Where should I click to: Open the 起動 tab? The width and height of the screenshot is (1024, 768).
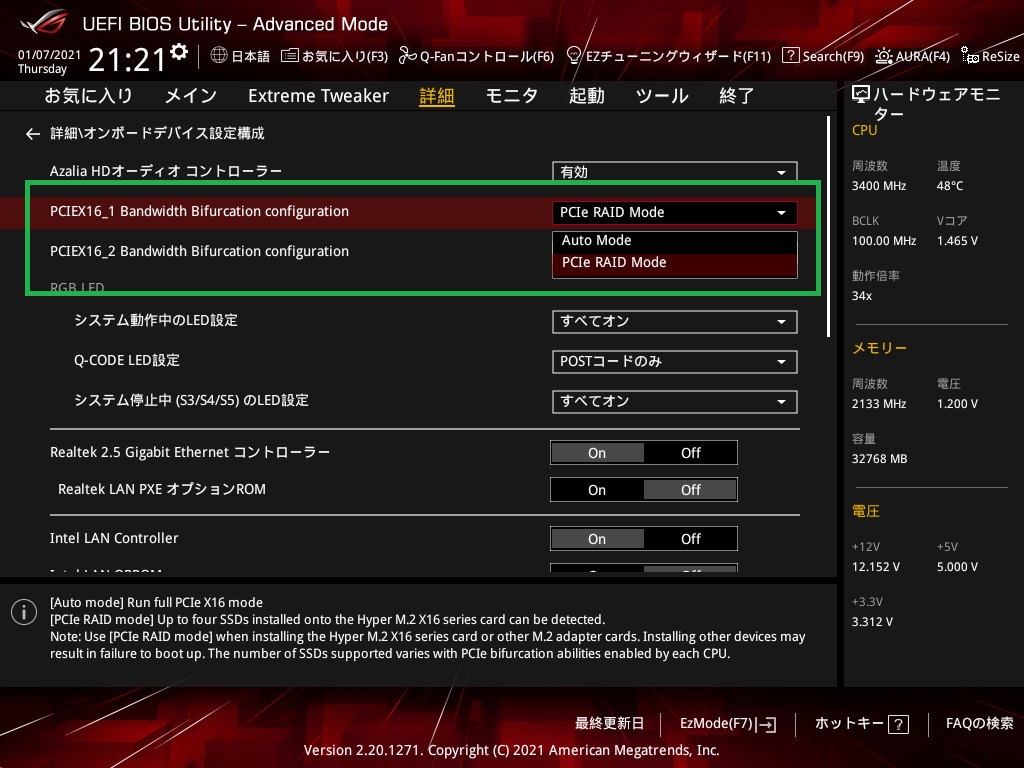coord(586,96)
